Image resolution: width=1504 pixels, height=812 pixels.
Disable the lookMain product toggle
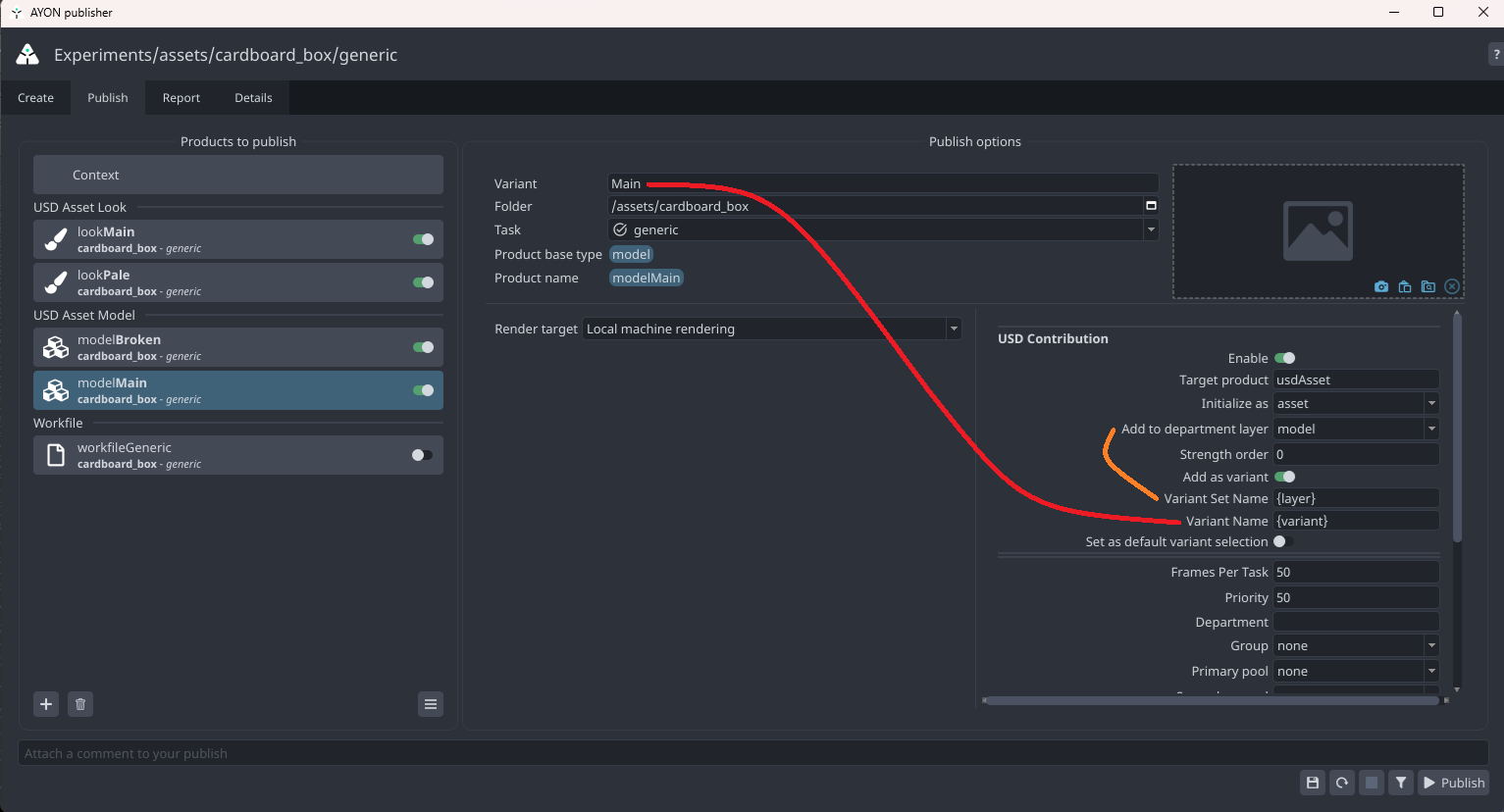[x=423, y=239]
